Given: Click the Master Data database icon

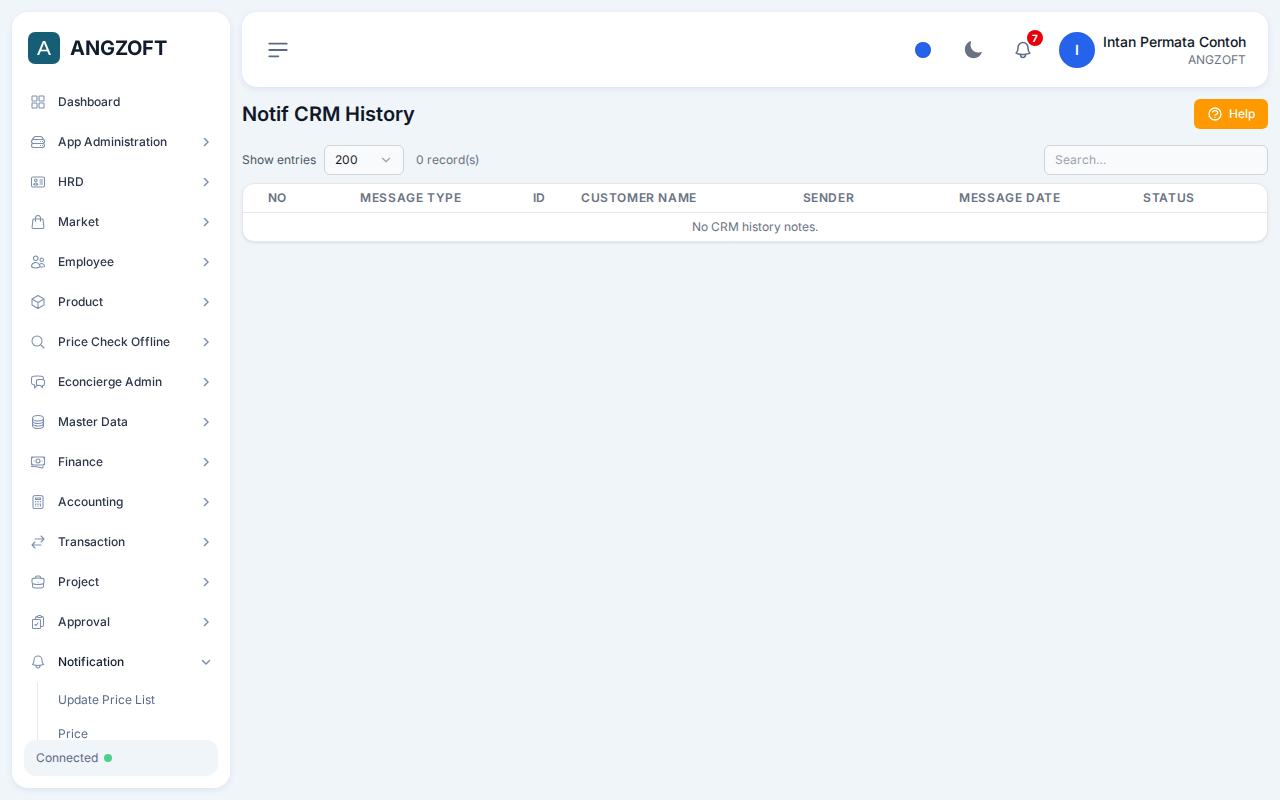Looking at the screenshot, I should click(x=38, y=422).
